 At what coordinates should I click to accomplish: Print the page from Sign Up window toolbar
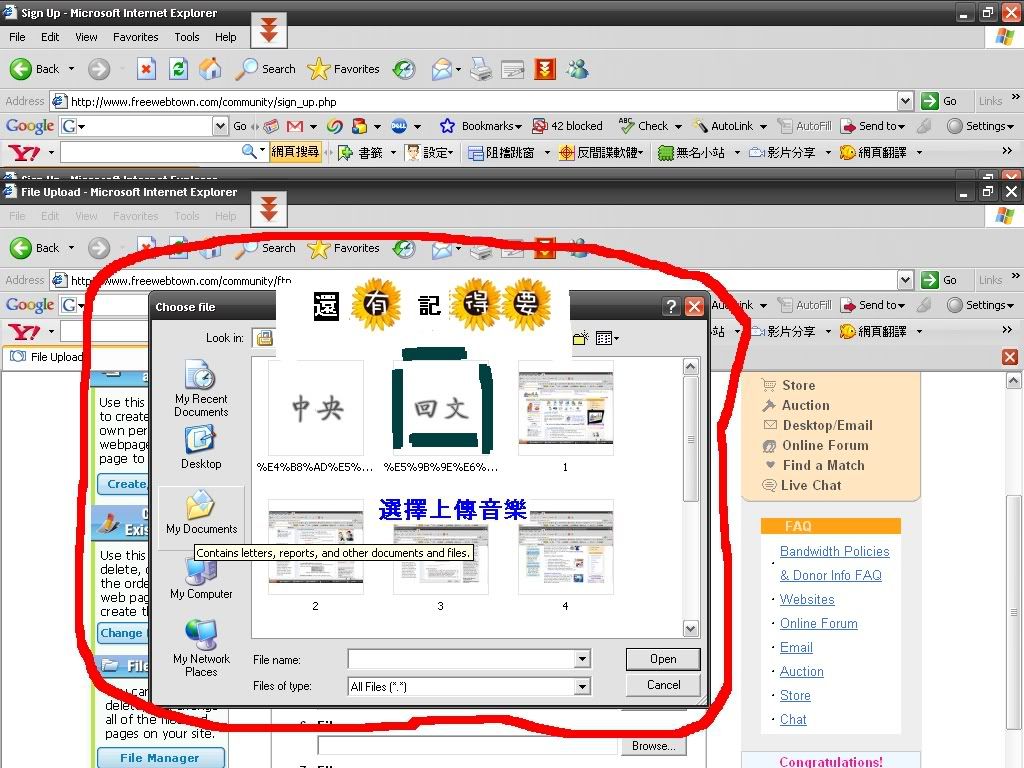click(481, 69)
